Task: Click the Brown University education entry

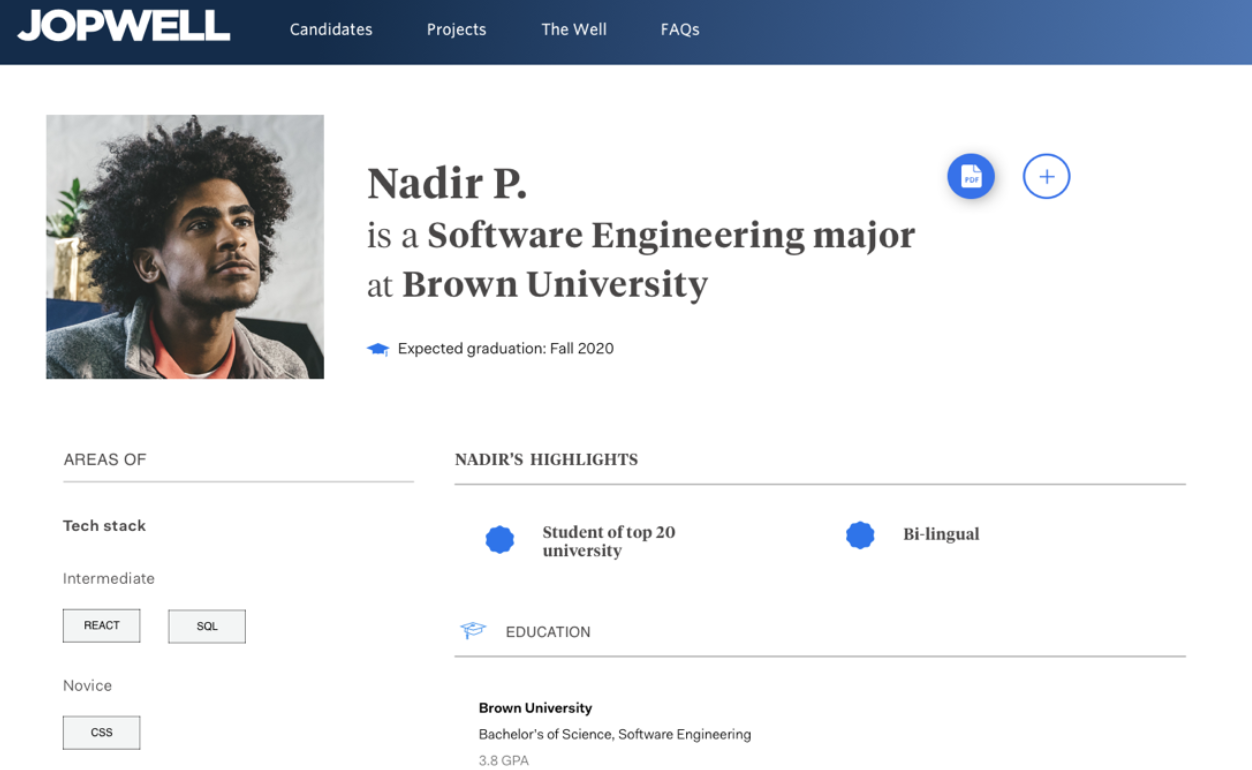Action: [535, 708]
